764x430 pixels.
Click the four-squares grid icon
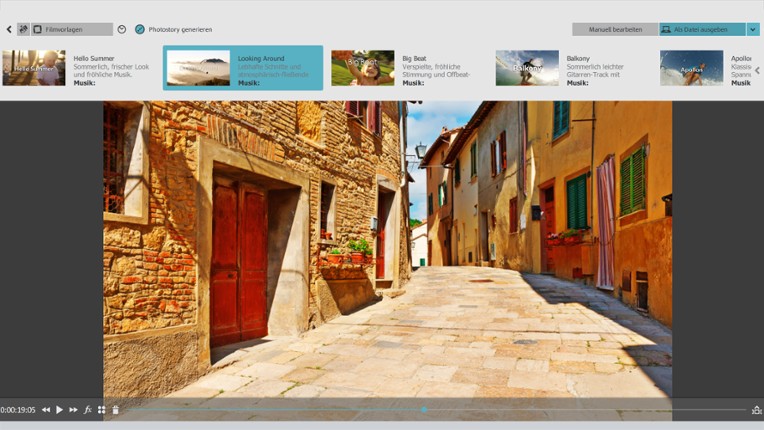102,410
